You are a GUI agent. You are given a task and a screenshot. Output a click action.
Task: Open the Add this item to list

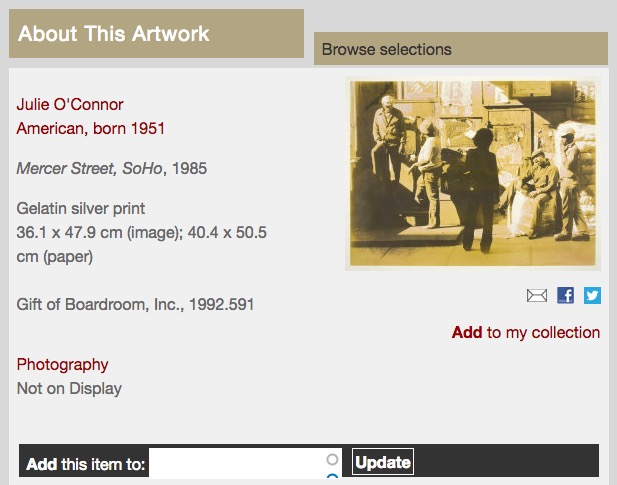(x=245, y=463)
